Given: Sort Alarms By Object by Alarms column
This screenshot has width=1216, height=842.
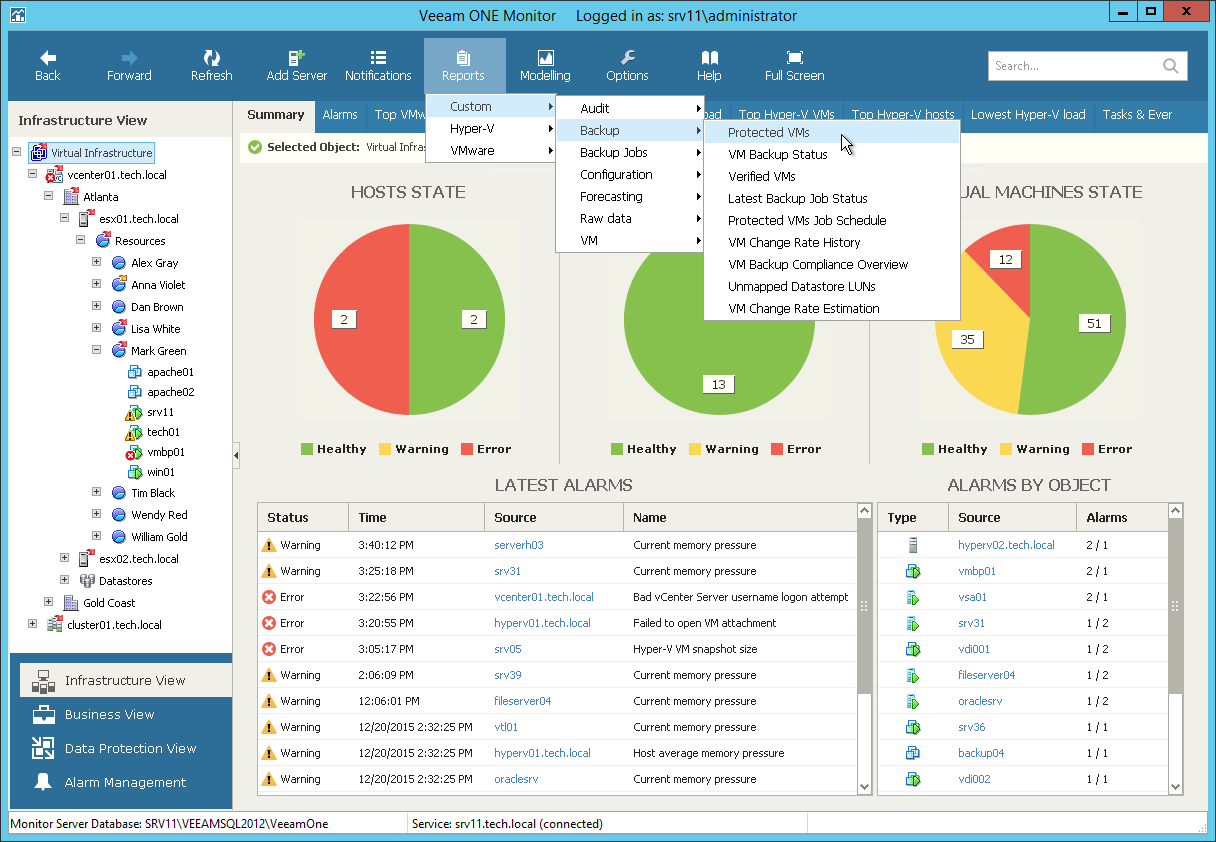Looking at the screenshot, I should [x=1121, y=518].
